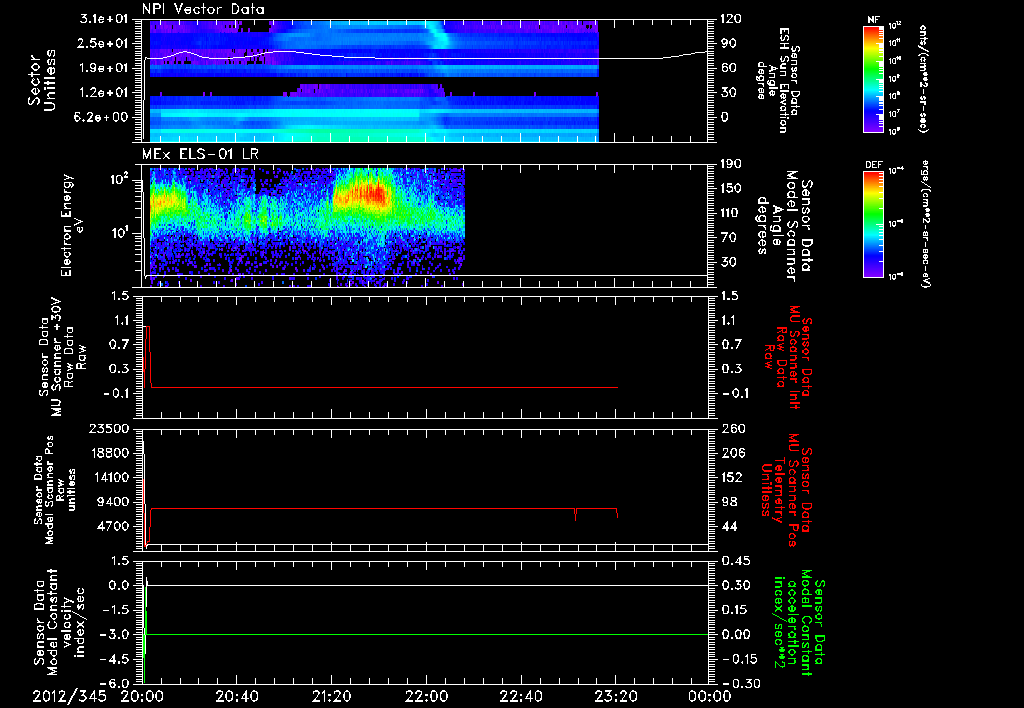The height and width of the screenshot is (708, 1024).
Task: Click the 22:00 time axis label
Action: coord(426,696)
